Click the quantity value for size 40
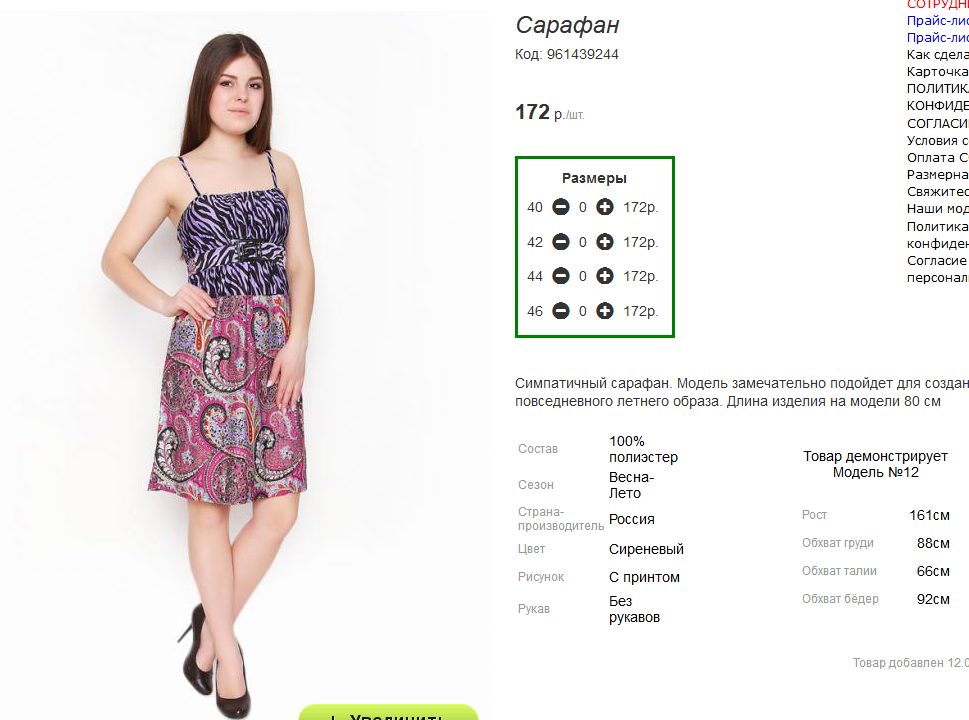This screenshot has height=720, width=969. click(x=583, y=208)
